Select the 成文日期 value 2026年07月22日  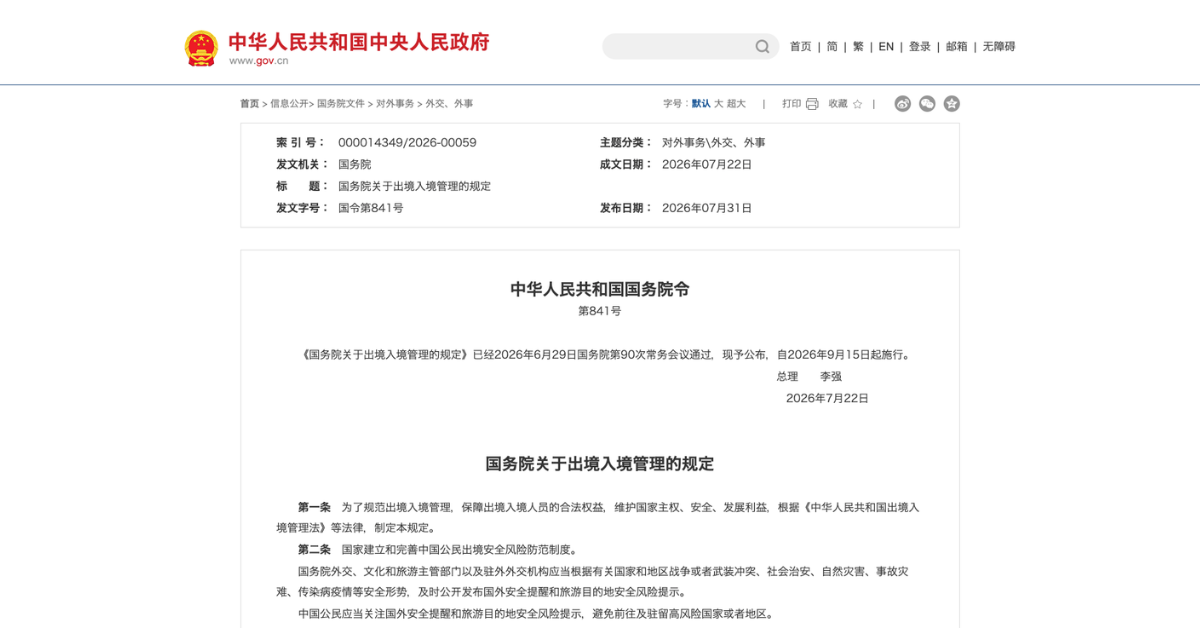pos(707,165)
